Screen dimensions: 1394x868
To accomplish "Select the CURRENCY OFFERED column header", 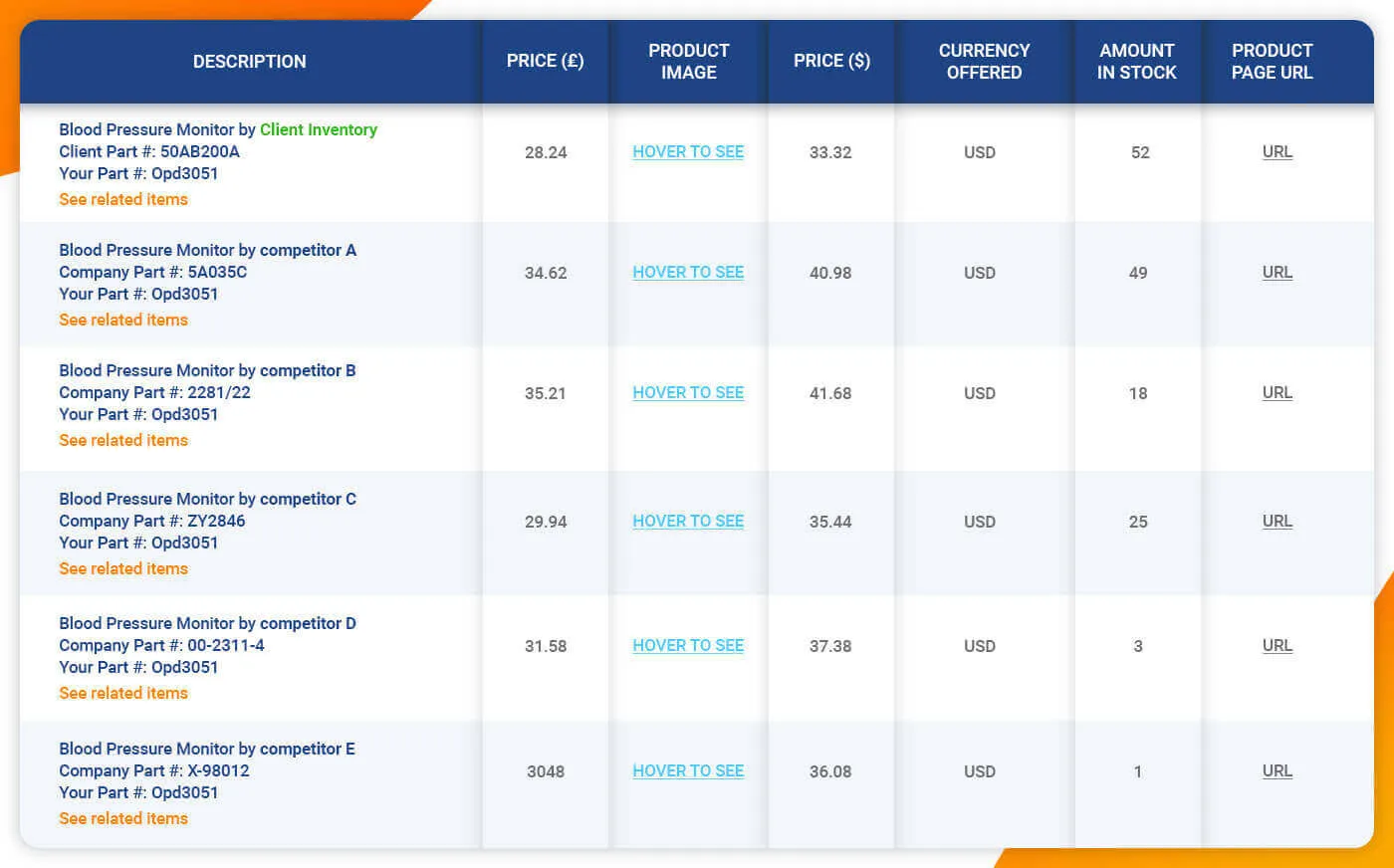I will tap(984, 61).
